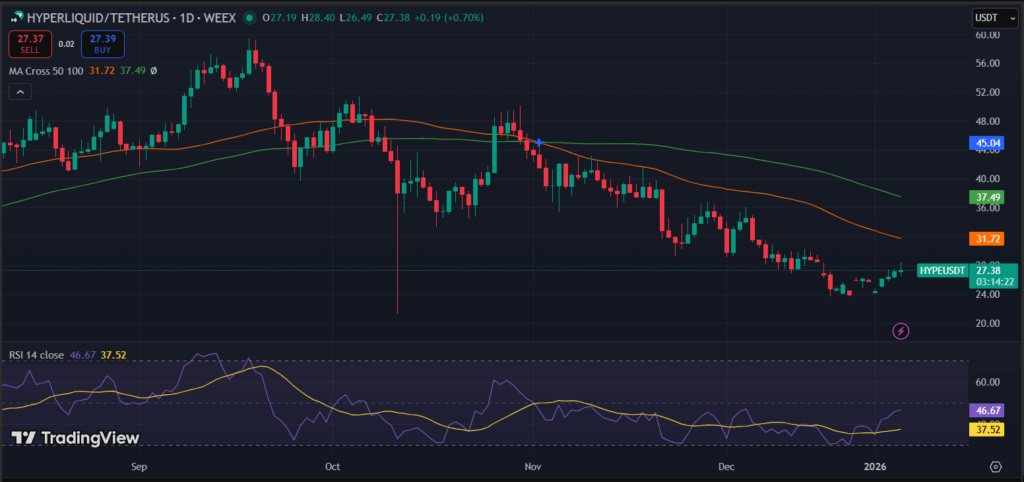Click the blue 45.04 price axis label
The height and width of the screenshot is (482, 1024).
(986, 143)
